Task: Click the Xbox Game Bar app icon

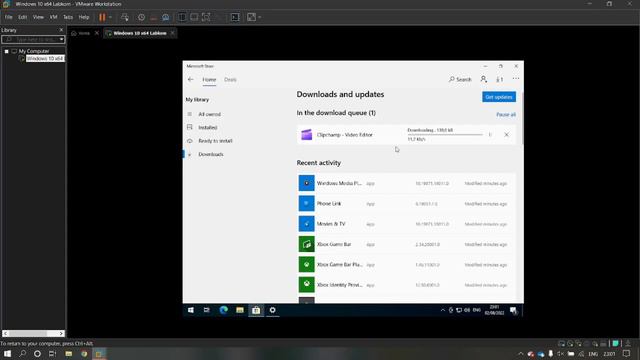Action: point(307,244)
